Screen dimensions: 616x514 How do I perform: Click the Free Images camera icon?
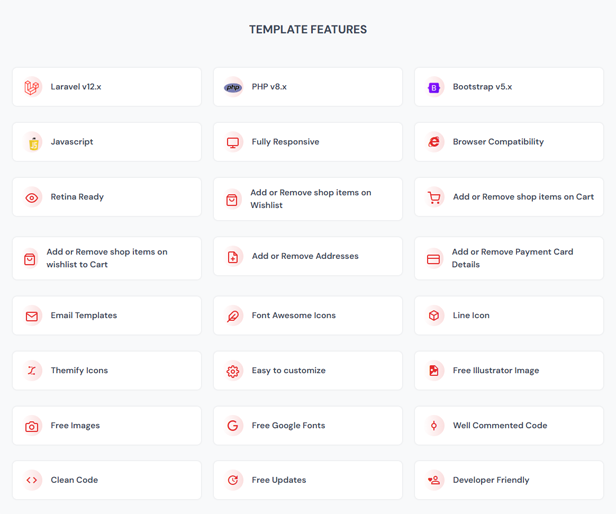click(x=32, y=425)
